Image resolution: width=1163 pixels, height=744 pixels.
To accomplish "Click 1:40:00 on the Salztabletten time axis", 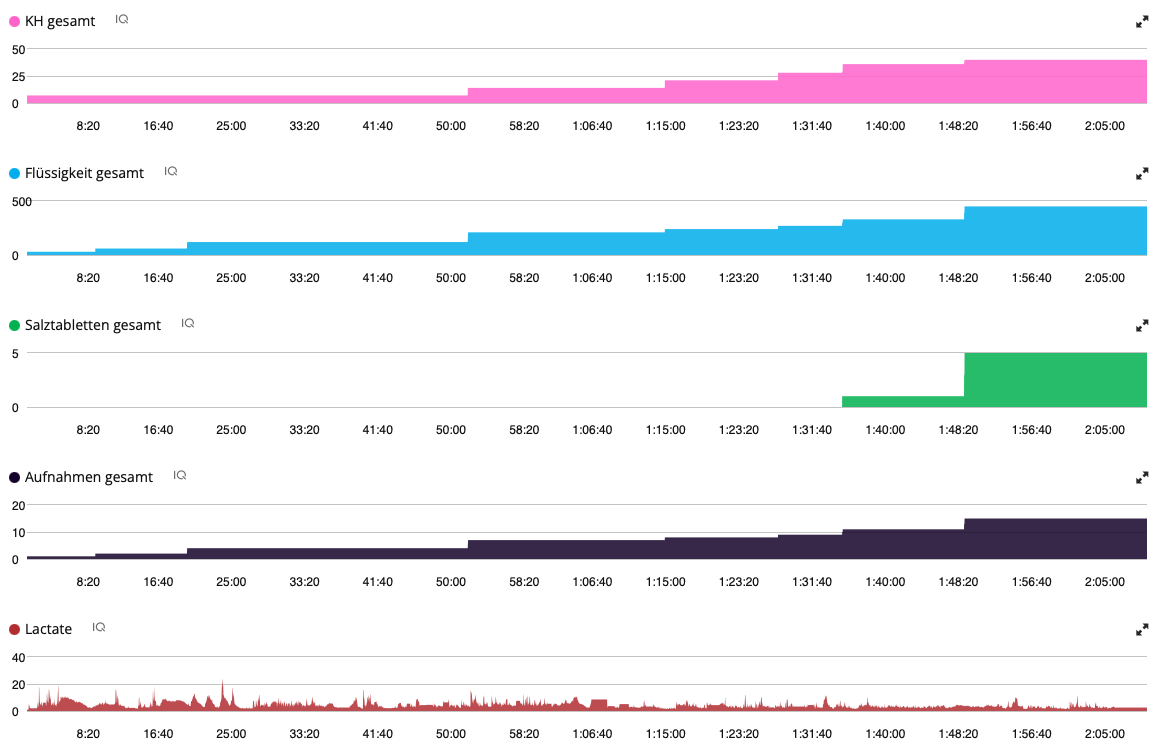I will (885, 430).
